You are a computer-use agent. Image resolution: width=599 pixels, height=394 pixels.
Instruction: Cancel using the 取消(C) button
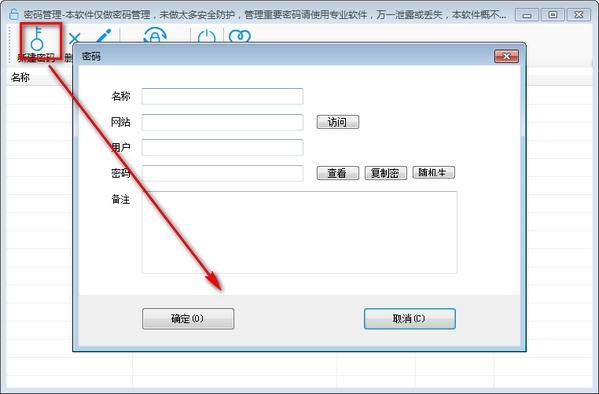tap(410, 319)
